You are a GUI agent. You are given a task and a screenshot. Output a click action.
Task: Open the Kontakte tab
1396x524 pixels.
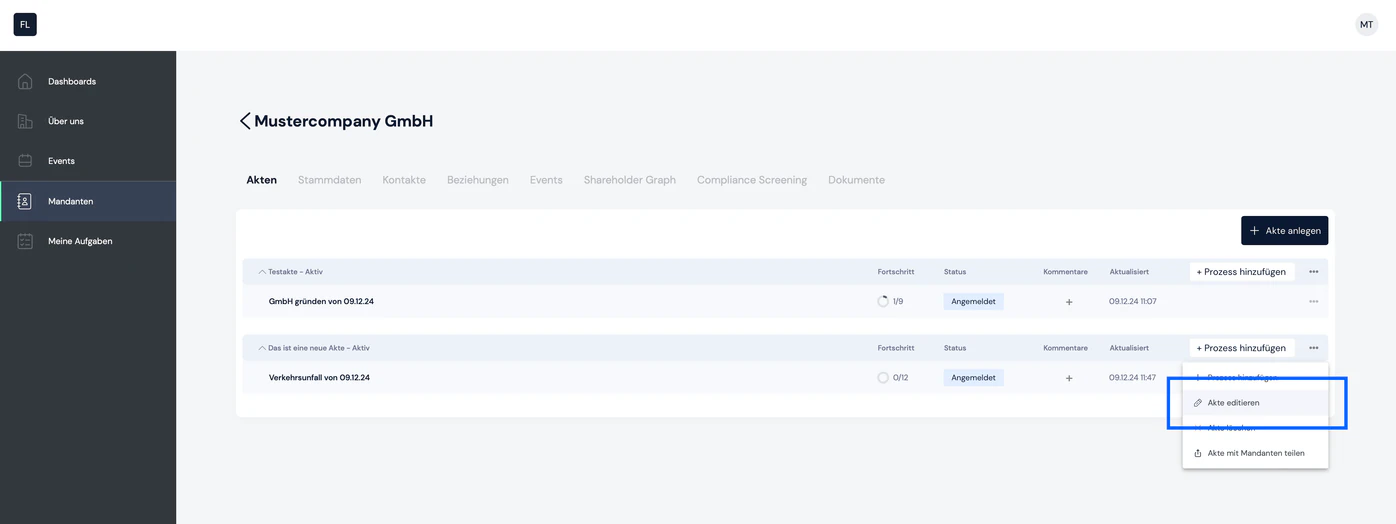pos(404,180)
